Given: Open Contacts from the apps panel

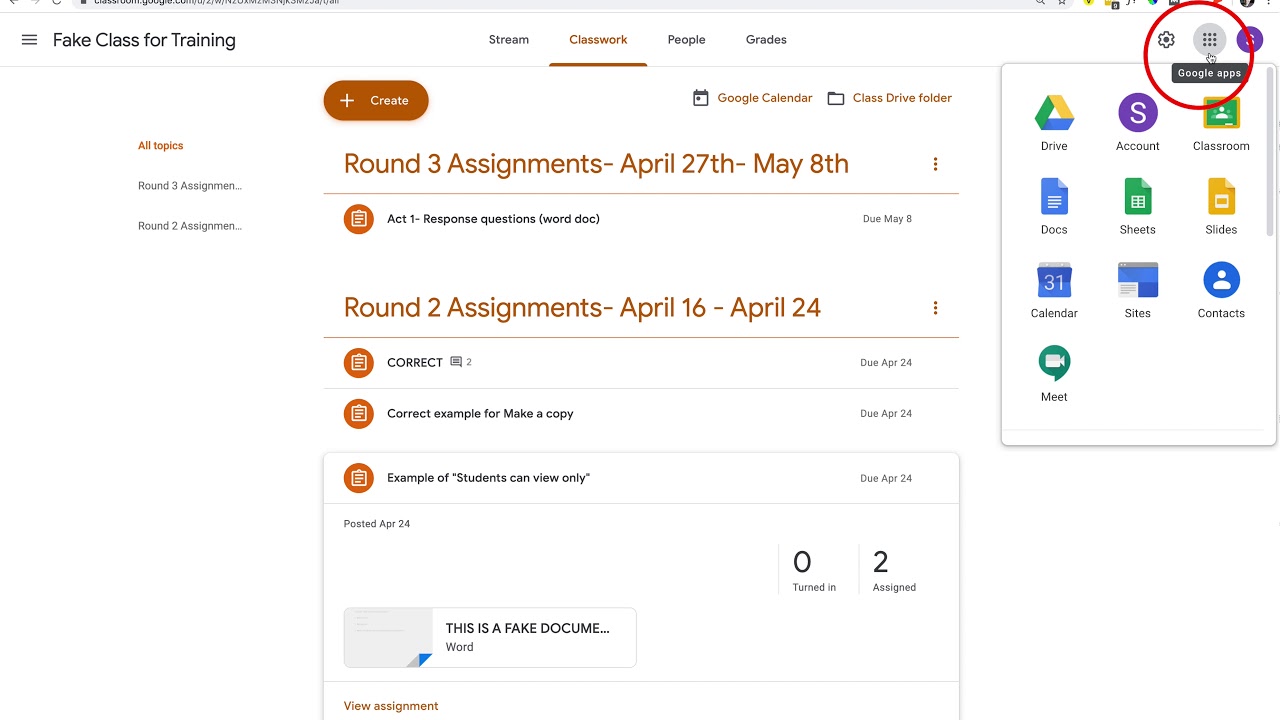Looking at the screenshot, I should coord(1221,291).
